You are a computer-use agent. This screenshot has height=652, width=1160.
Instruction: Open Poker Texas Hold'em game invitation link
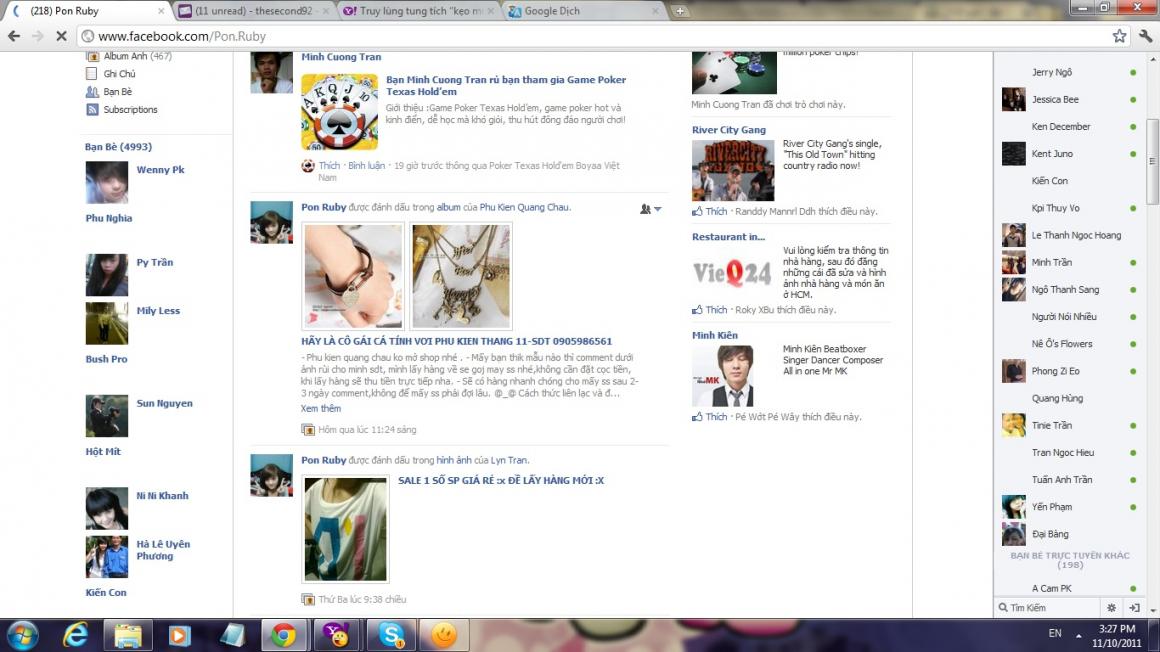point(506,86)
